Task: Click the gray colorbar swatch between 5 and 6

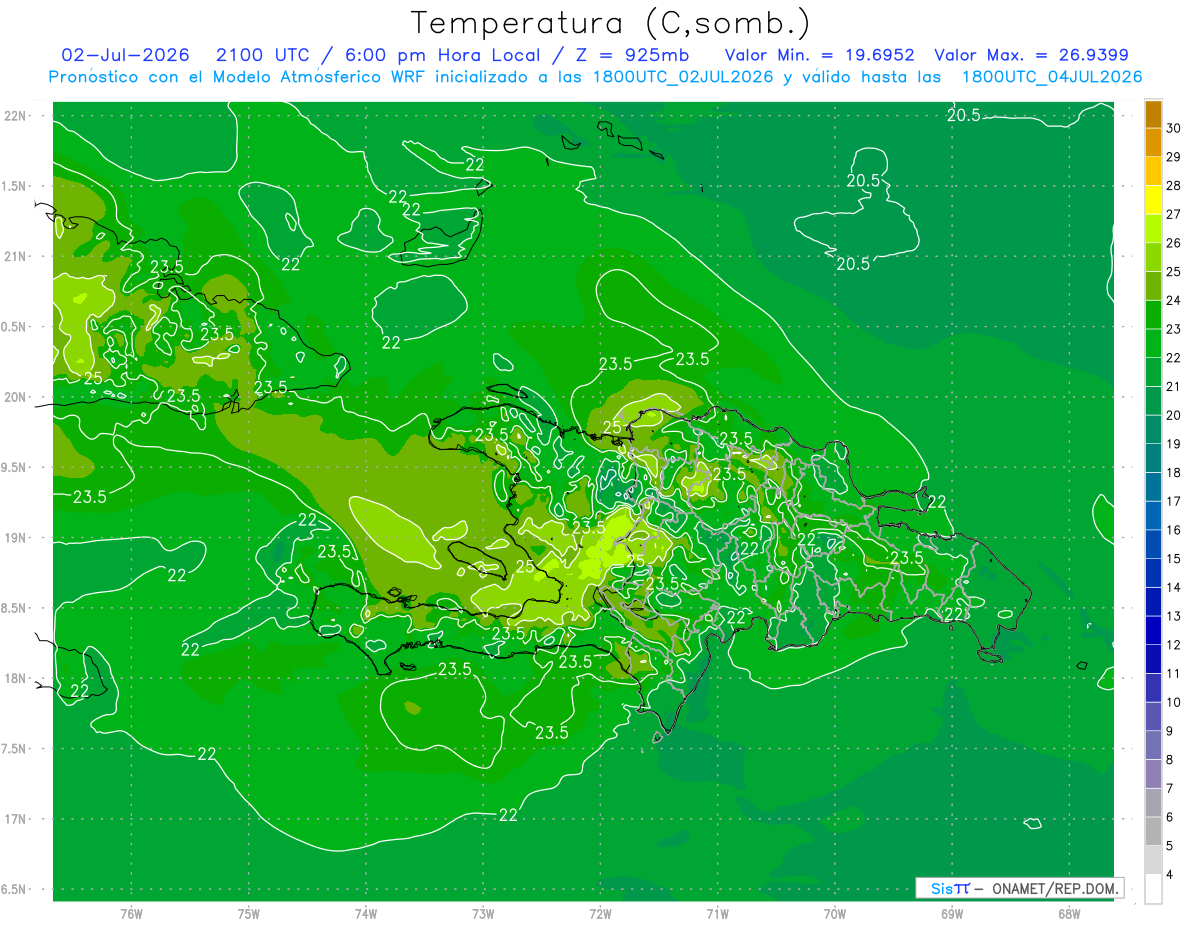Action: click(x=1153, y=832)
